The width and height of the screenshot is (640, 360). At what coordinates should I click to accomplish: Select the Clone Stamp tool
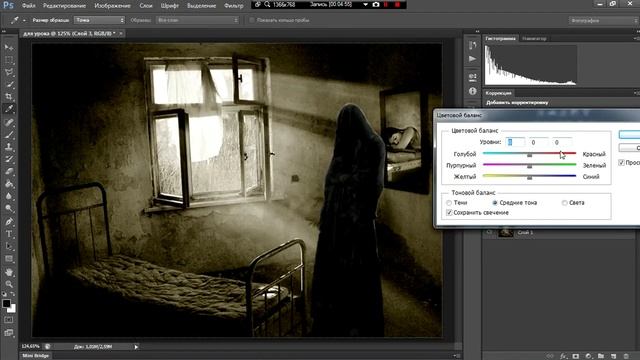[9, 147]
